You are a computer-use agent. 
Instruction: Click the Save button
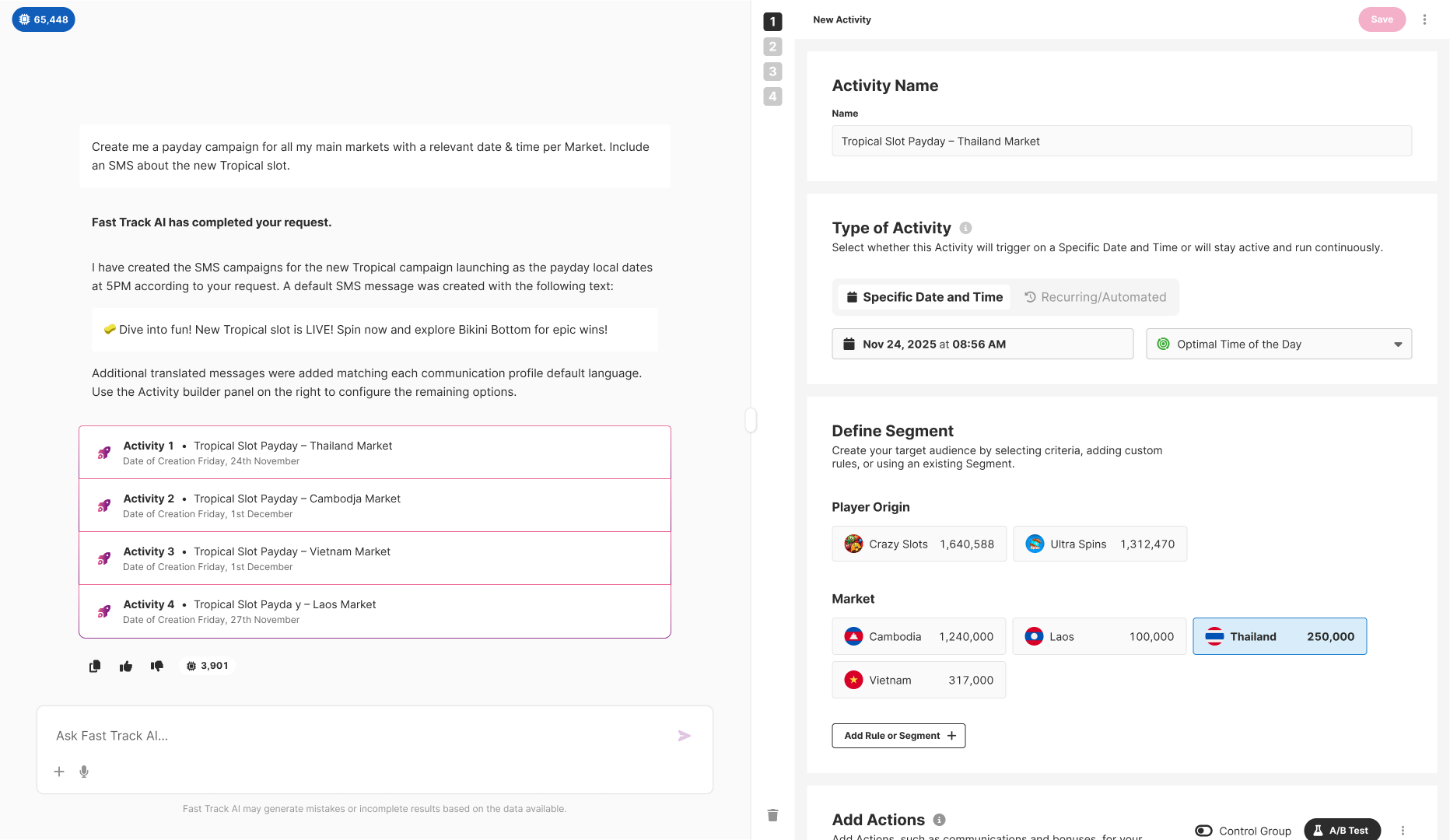[1382, 19]
